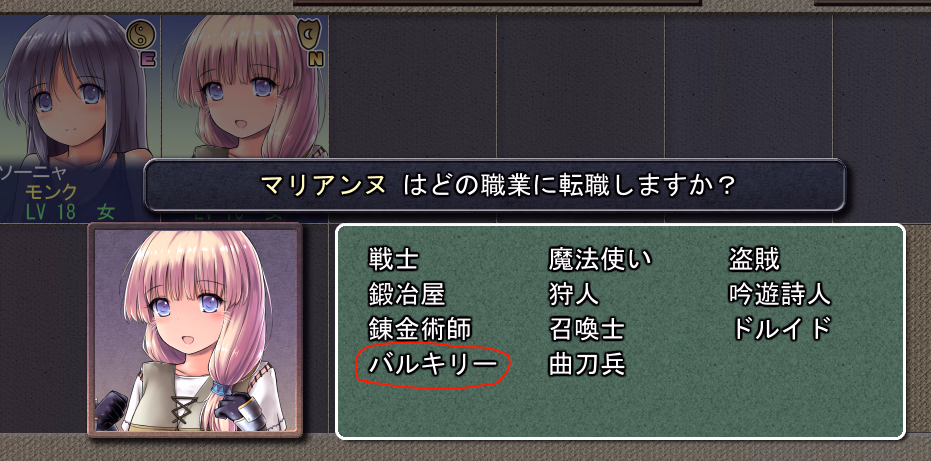Image resolution: width=931 pixels, height=461 pixels.
Task: Select the pink-haired party member portrait
Action: [x=246, y=87]
